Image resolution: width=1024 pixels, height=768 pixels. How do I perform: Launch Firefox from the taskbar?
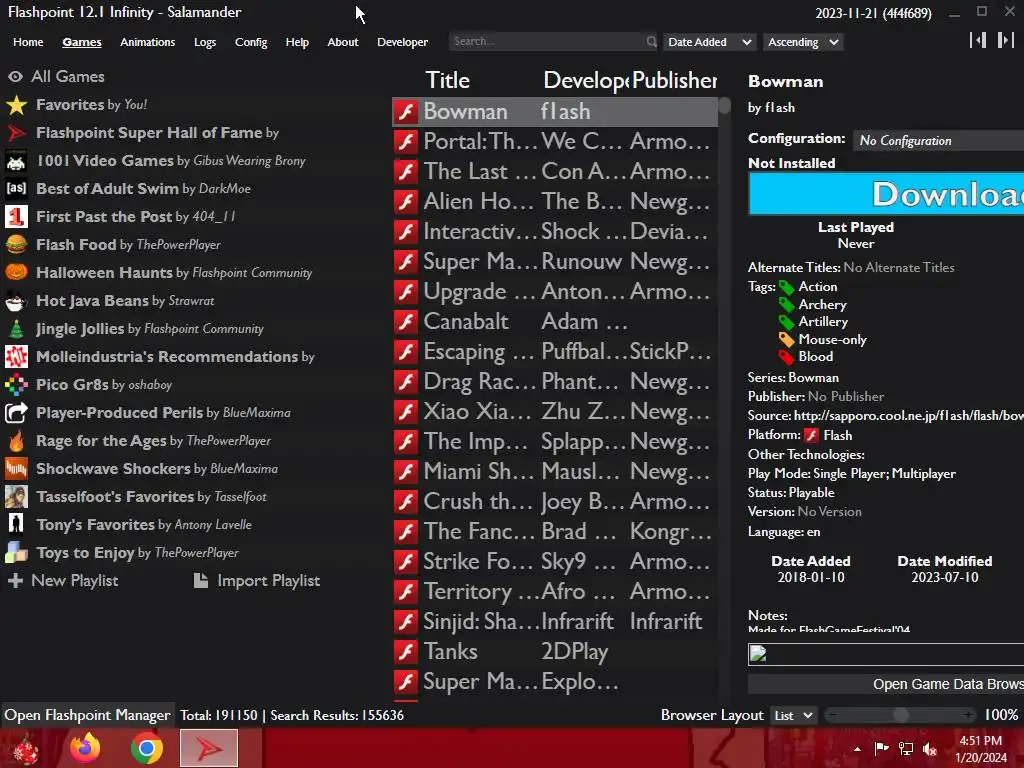click(x=86, y=748)
